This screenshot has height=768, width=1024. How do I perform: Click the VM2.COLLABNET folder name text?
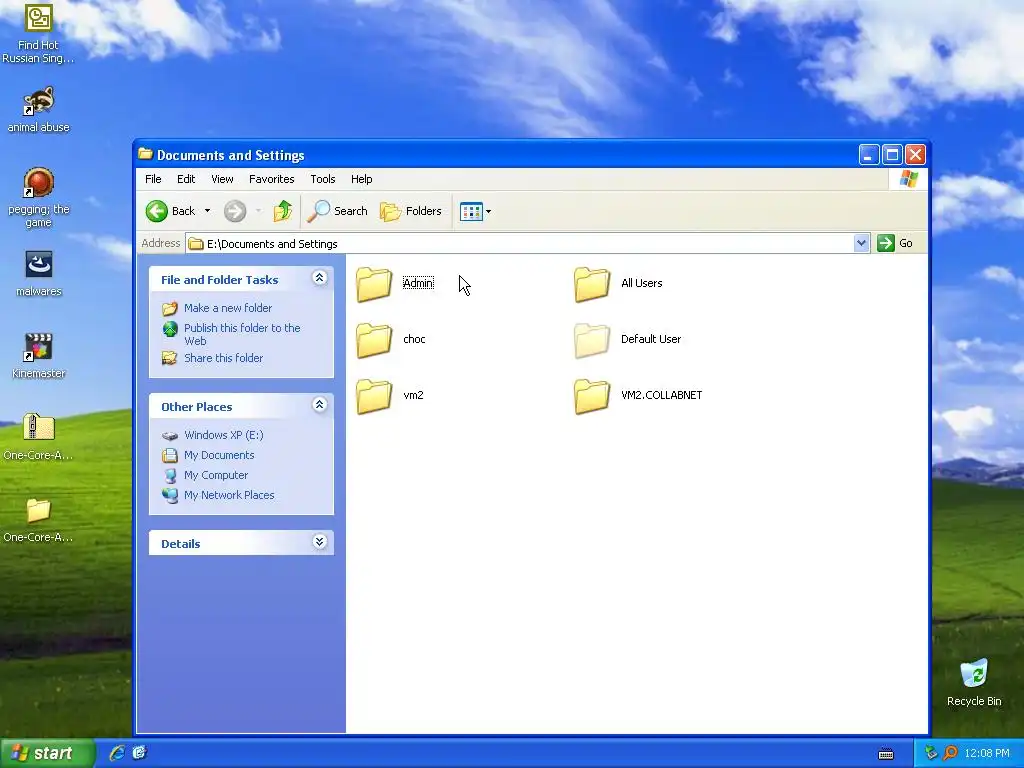click(x=662, y=395)
